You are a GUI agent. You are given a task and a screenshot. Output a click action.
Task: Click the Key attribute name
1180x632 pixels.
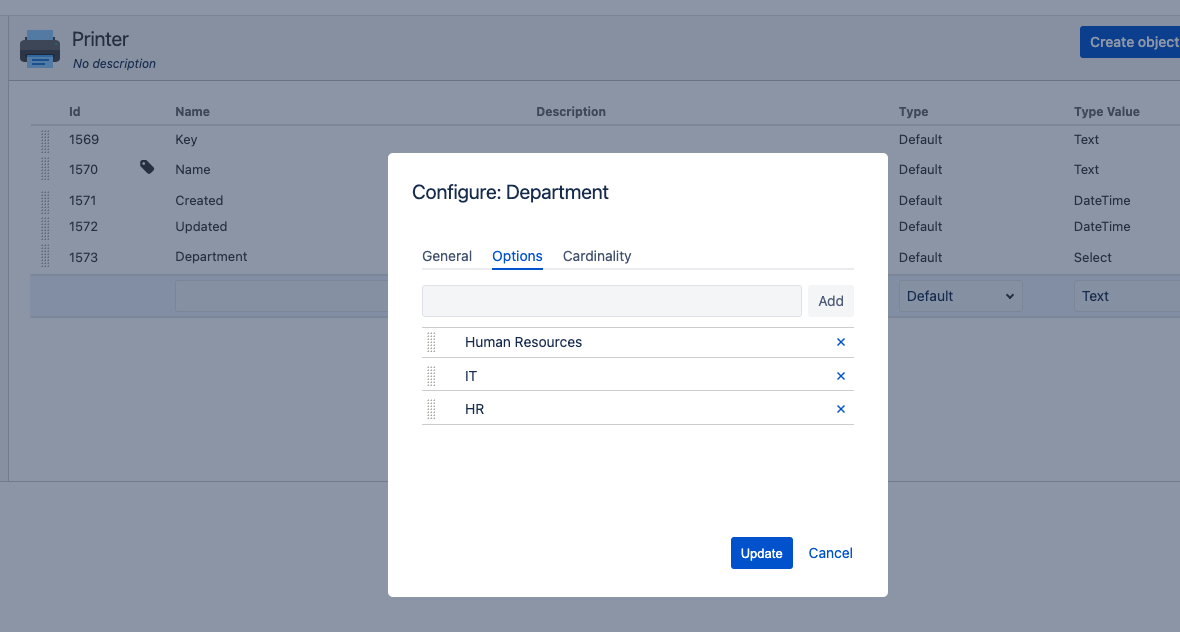186,140
